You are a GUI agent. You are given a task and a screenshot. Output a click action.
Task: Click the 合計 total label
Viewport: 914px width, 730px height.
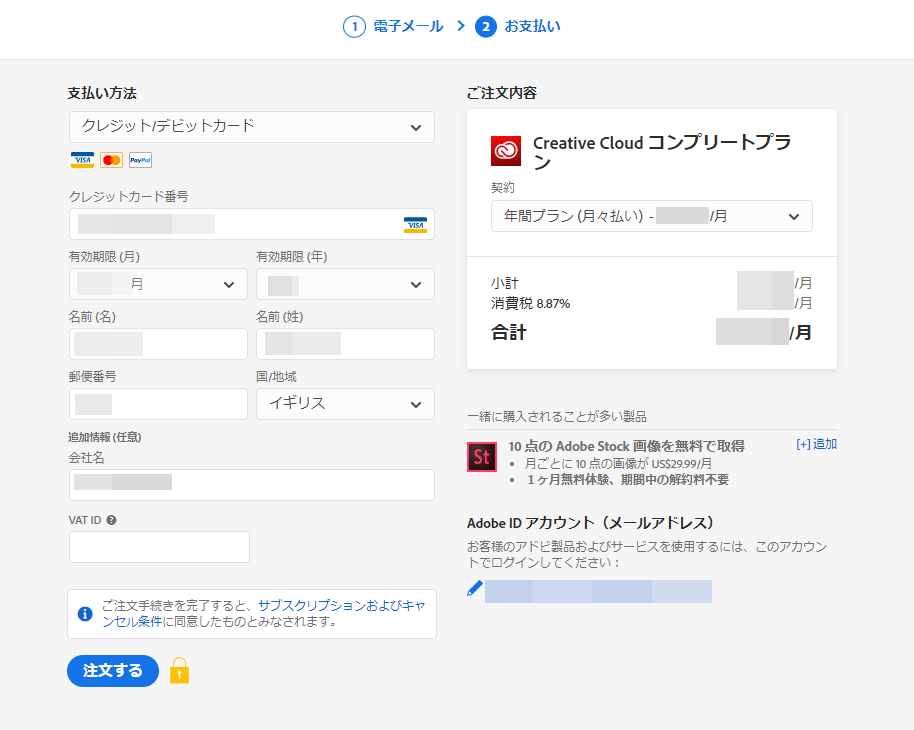tap(509, 332)
